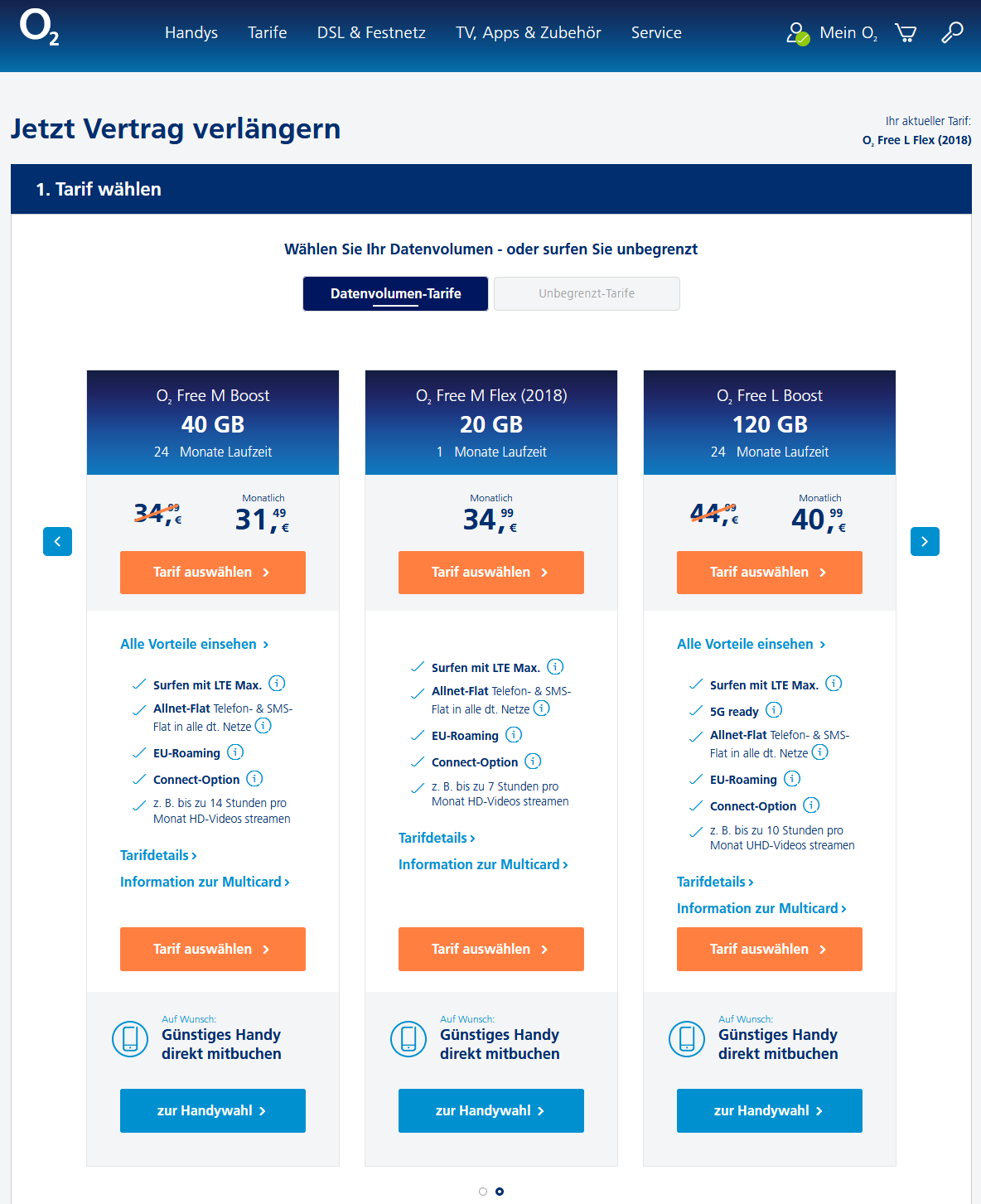Open the TV, Apps & Zubehör menu
The height and width of the screenshot is (1204, 981).
click(x=529, y=32)
